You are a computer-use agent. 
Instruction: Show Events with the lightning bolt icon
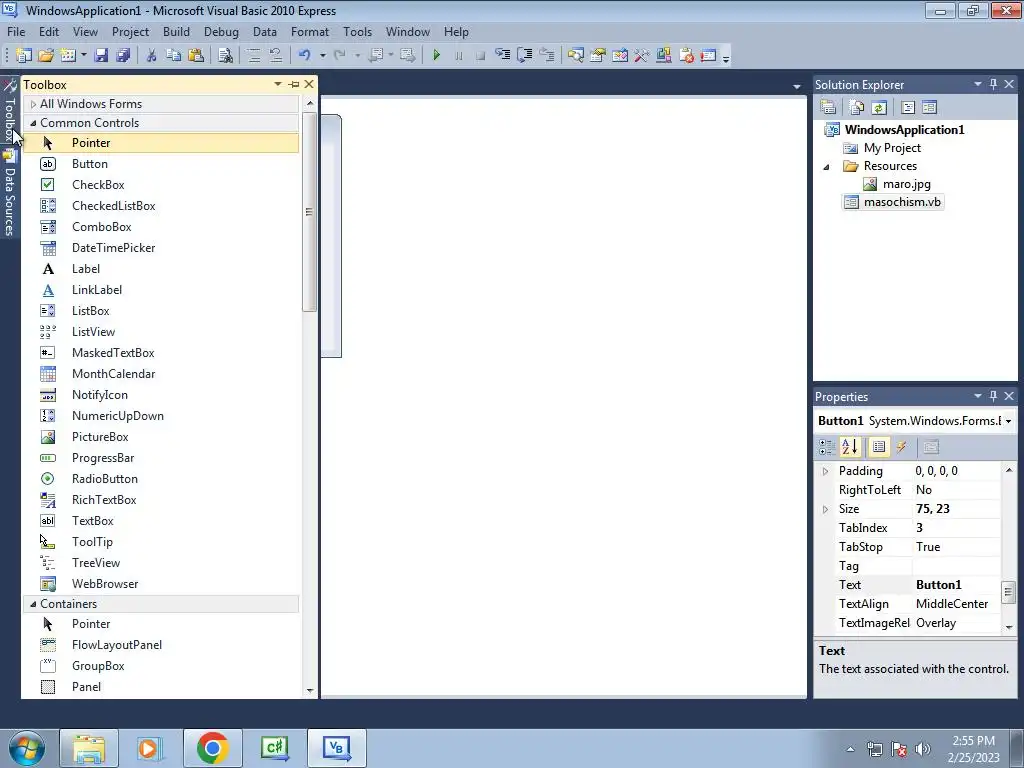901,447
